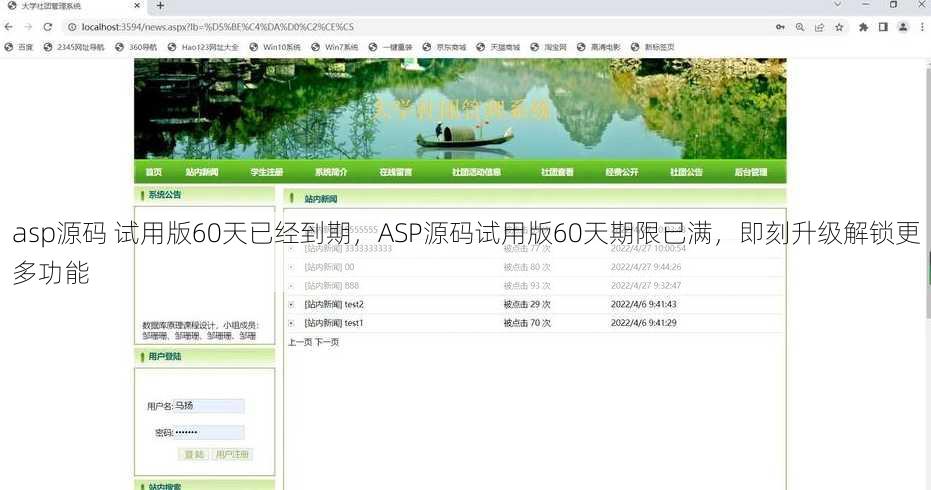
Task: Open 社团查看 in the navigation bar
Action: 557,172
